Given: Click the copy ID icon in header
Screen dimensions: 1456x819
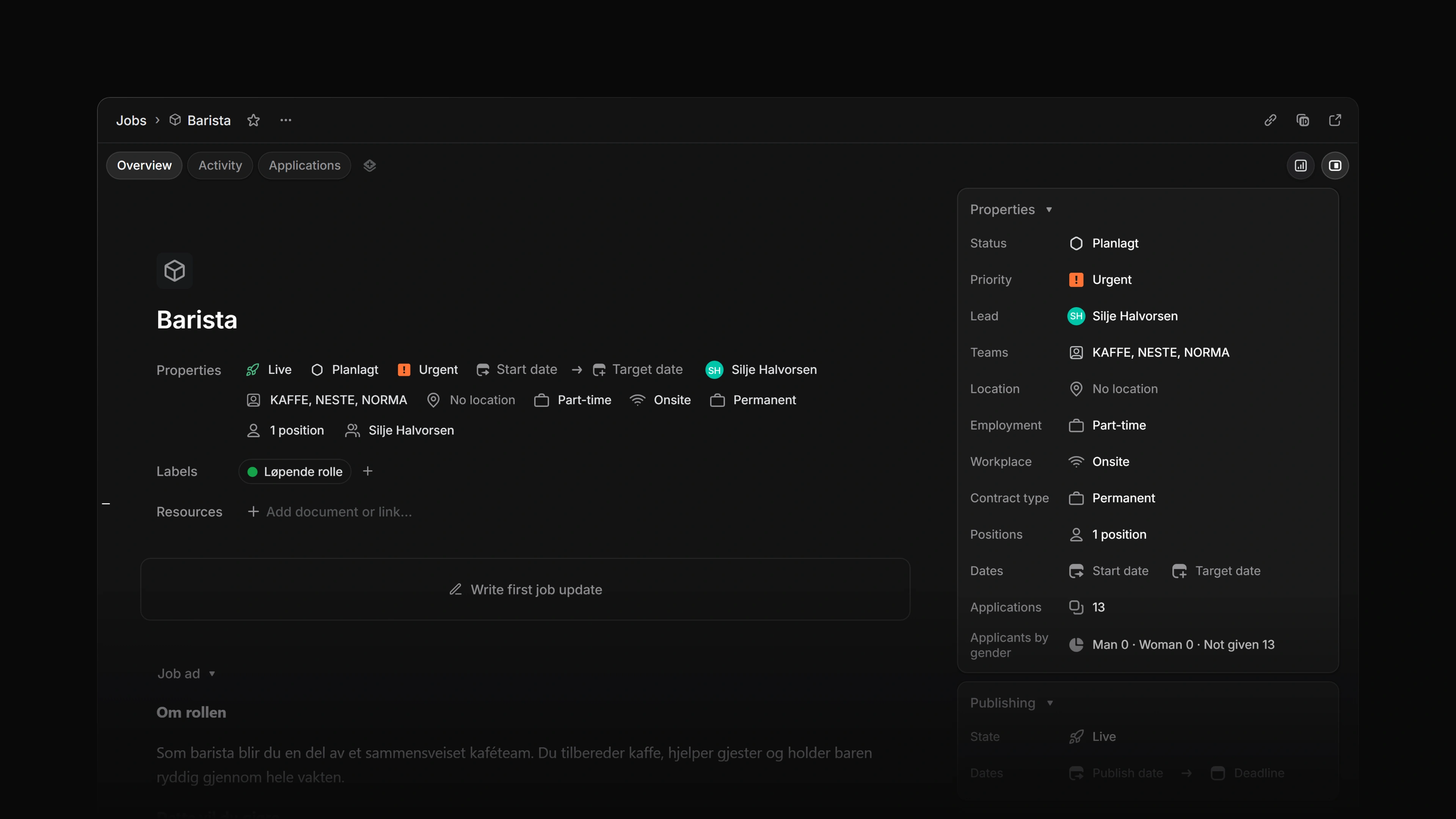Looking at the screenshot, I should pyautogui.click(x=1303, y=121).
